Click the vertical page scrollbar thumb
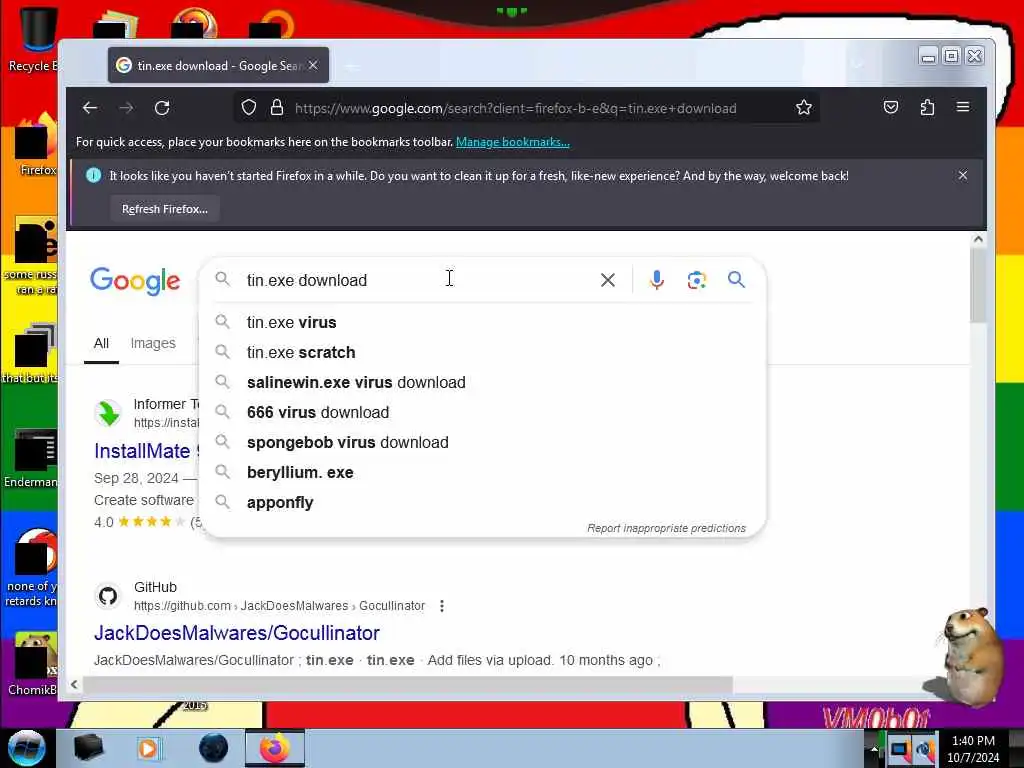This screenshot has width=1024, height=768. tap(978, 286)
